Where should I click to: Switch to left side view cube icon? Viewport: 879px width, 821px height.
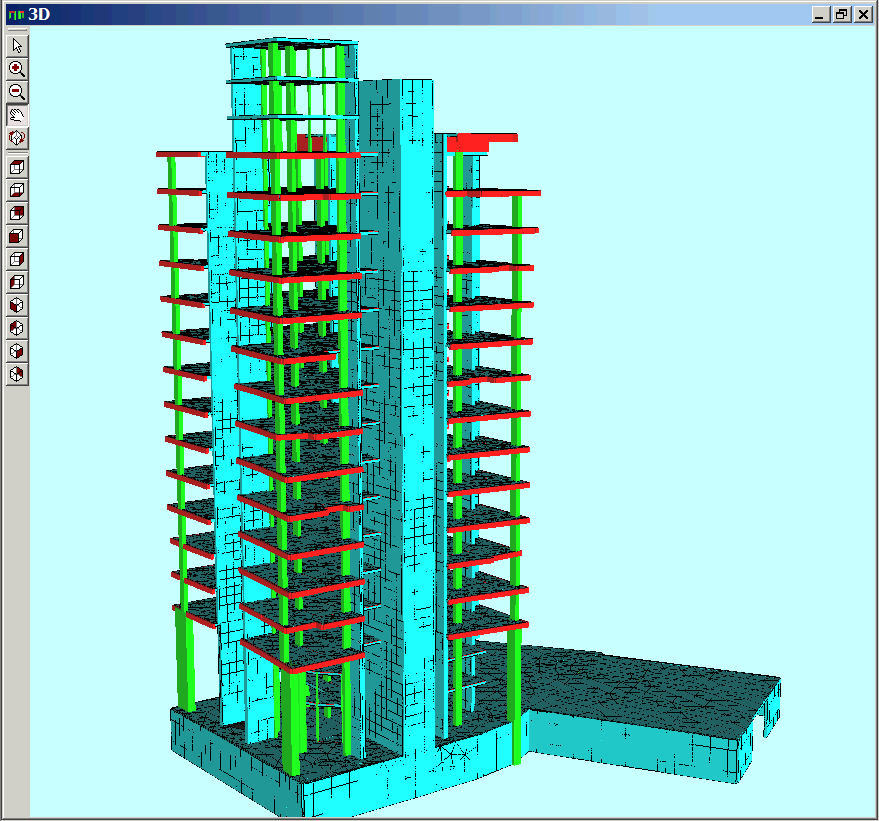17,282
